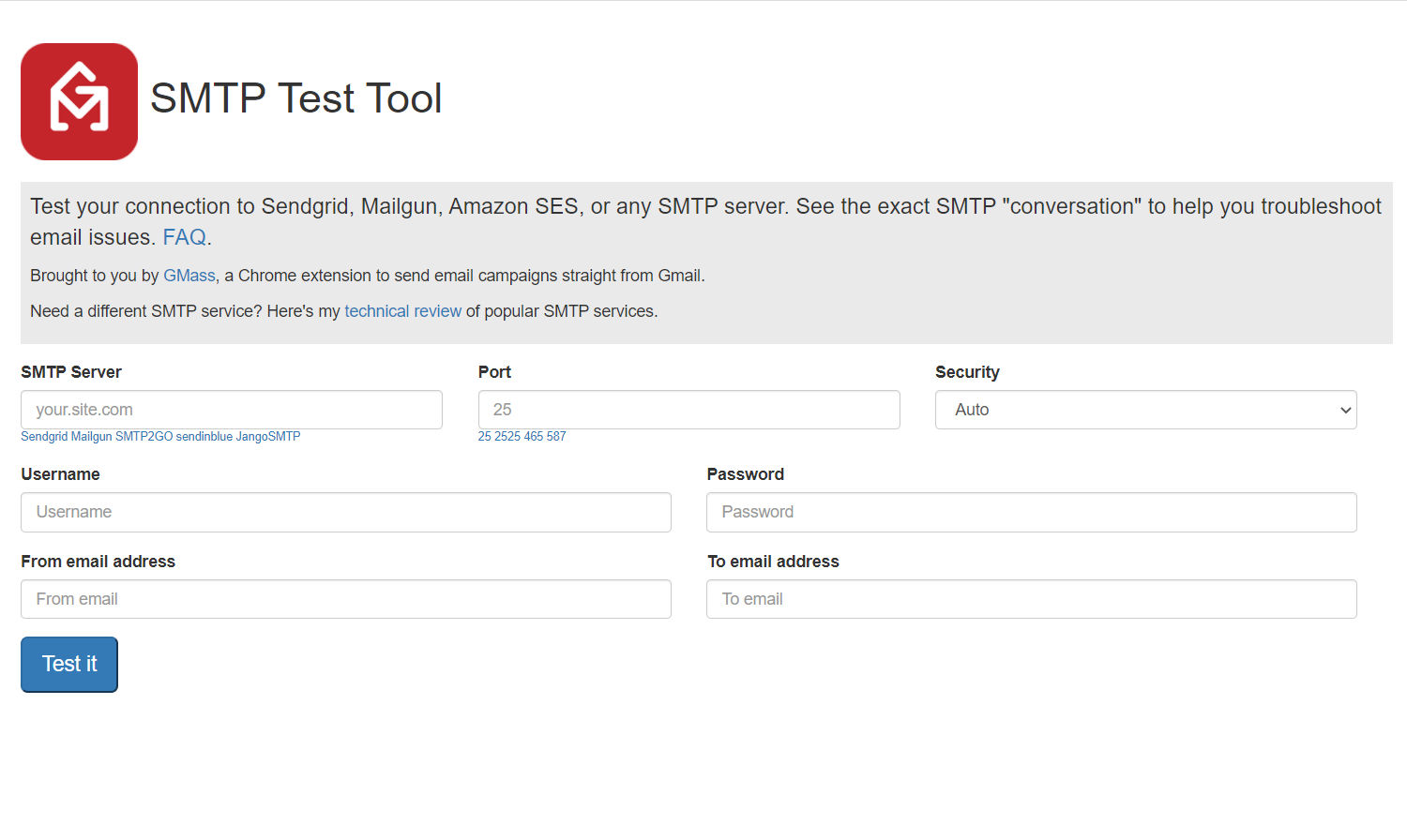The image size is (1407, 840).
Task: Click the SMTP Server input field
Action: point(231,410)
